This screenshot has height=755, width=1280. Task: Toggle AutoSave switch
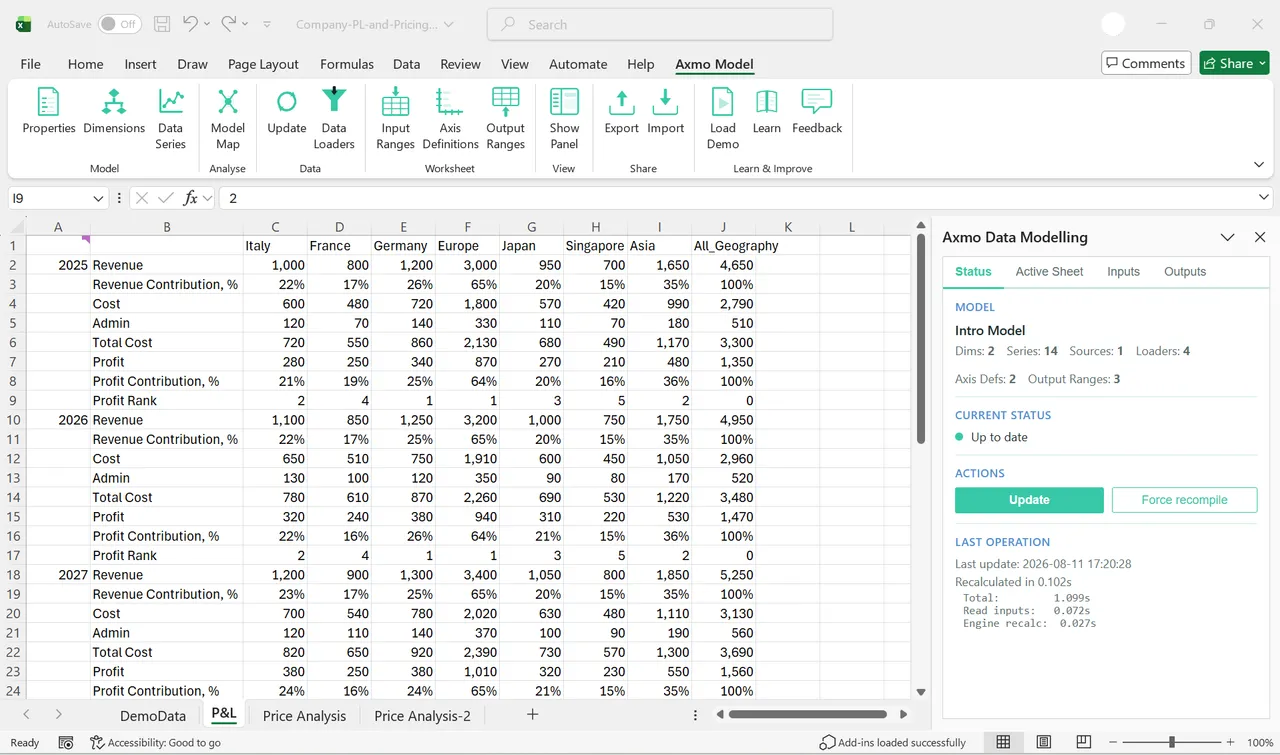coord(119,24)
